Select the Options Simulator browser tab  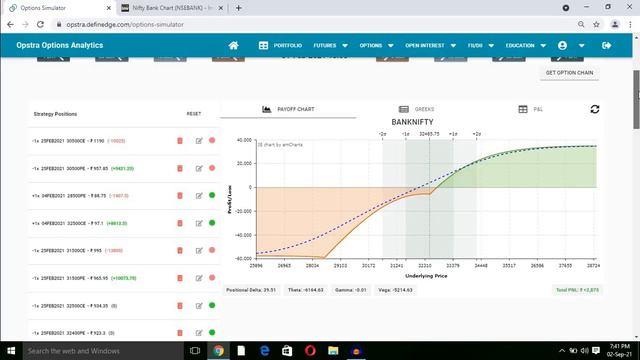pos(60,8)
